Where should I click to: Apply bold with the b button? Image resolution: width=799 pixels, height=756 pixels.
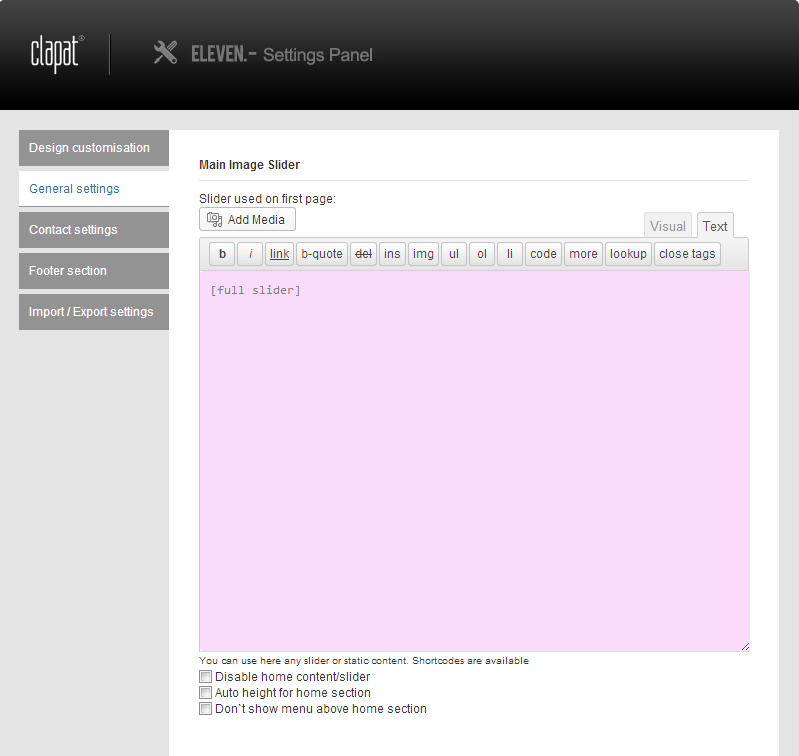[222, 254]
